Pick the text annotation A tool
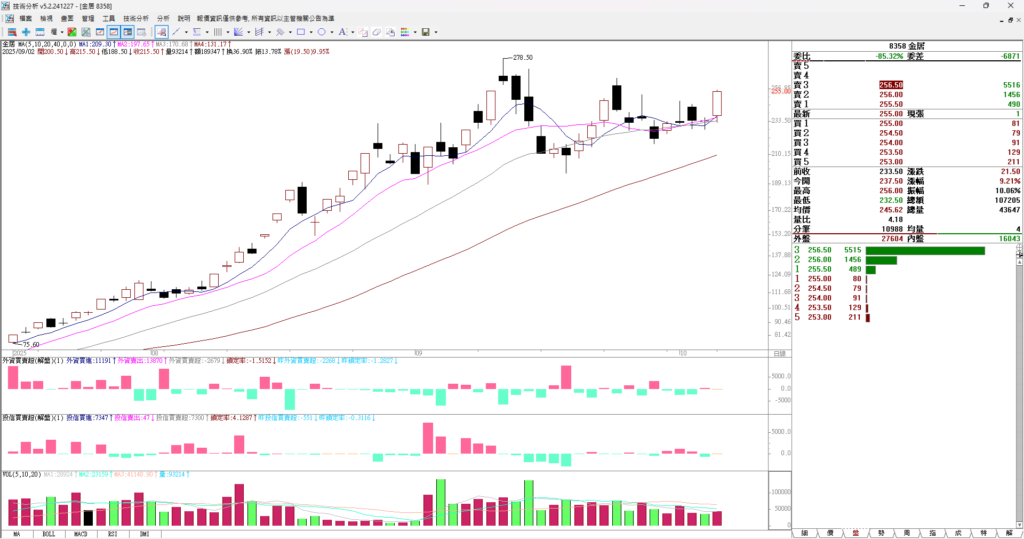The image size is (1024, 539). point(341,32)
